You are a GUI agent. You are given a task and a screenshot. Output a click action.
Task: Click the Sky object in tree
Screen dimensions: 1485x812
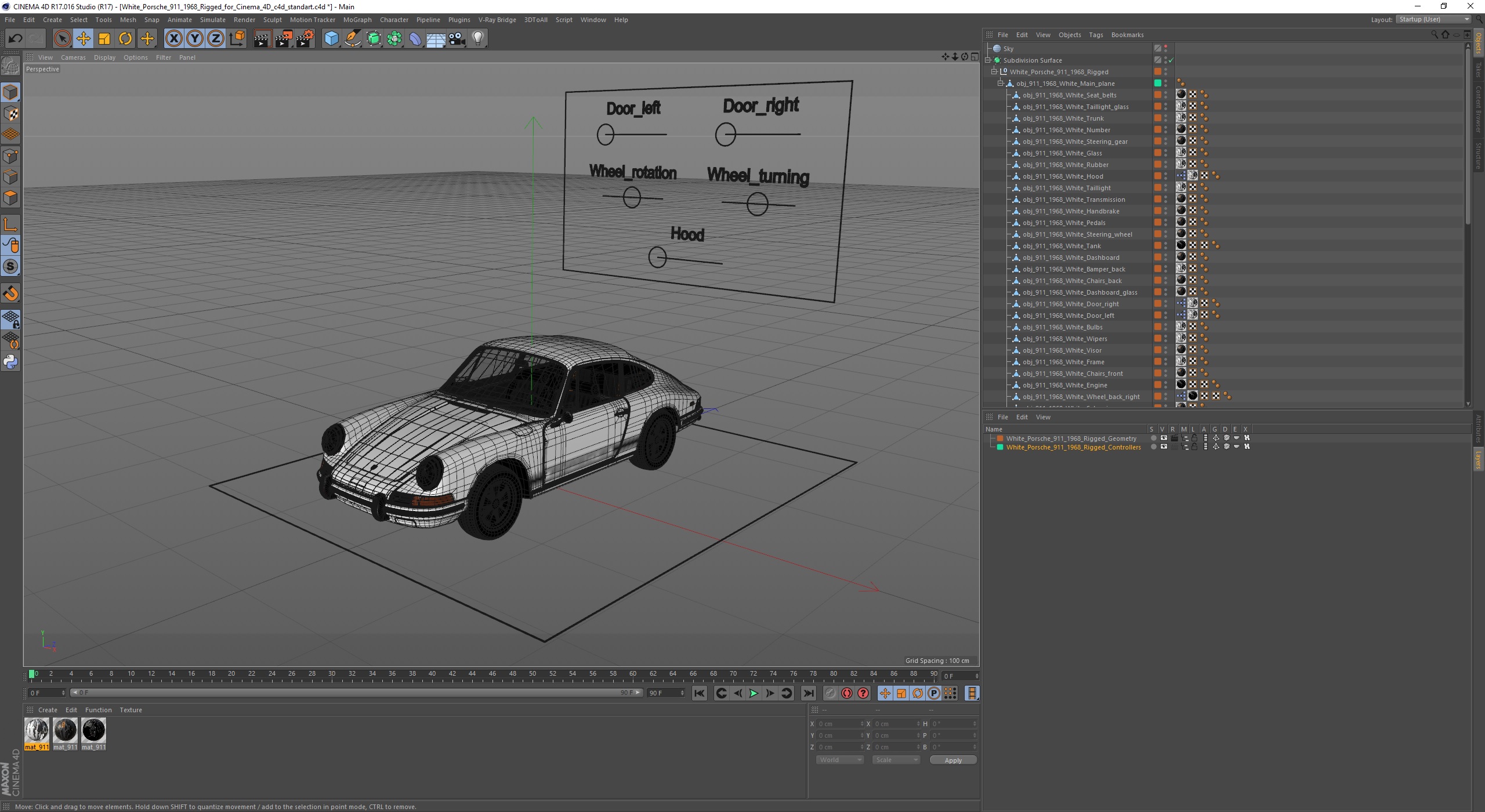tap(1008, 49)
